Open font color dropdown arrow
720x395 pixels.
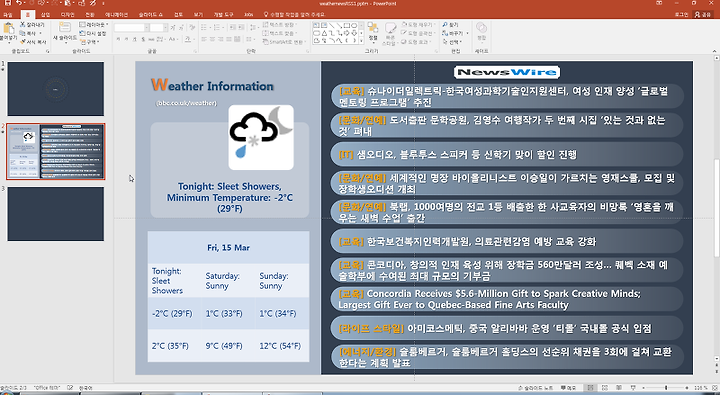[194, 40]
